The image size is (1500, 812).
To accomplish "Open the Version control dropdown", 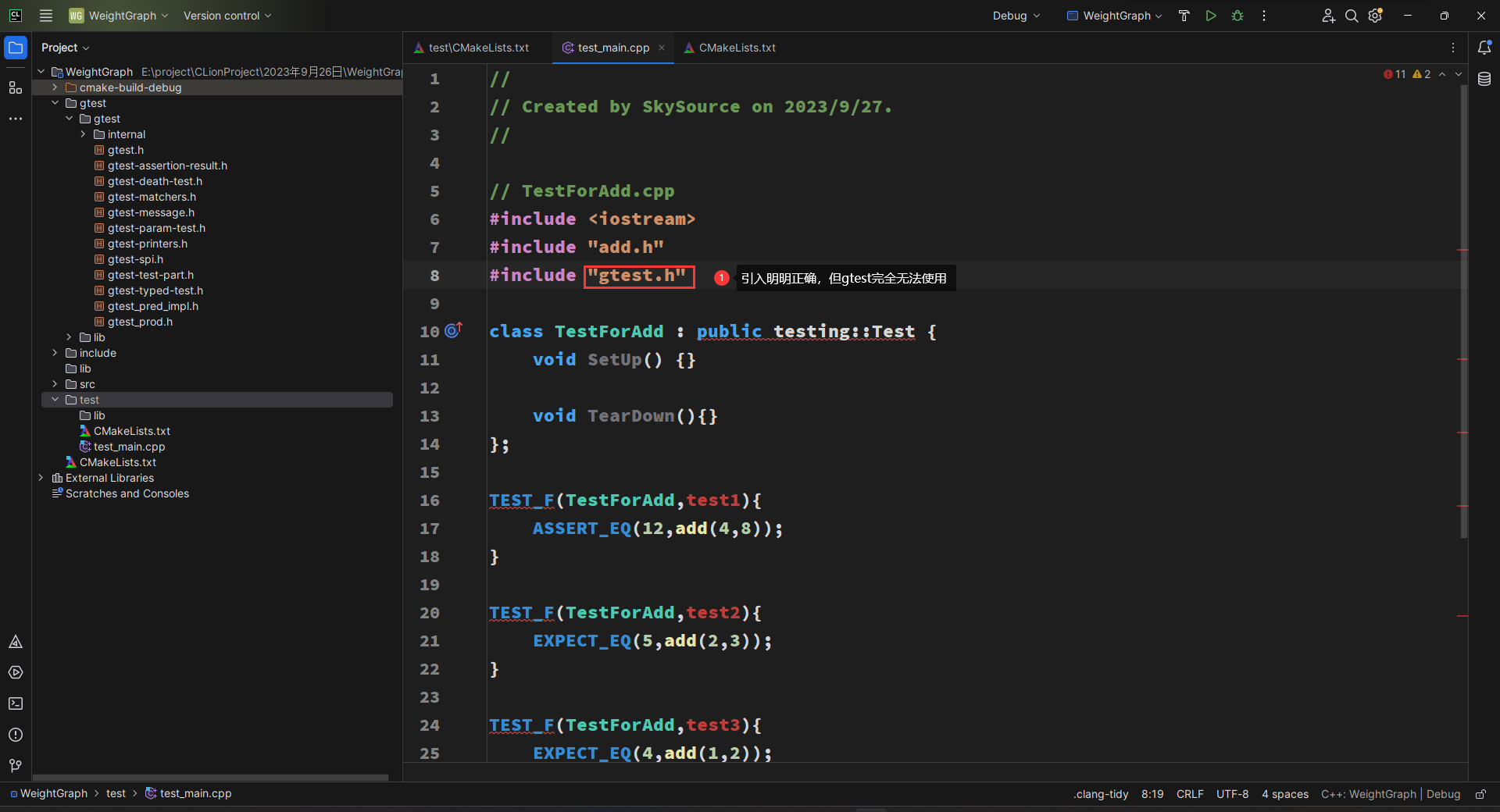I will pyautogui.click(x=227, y=16).
